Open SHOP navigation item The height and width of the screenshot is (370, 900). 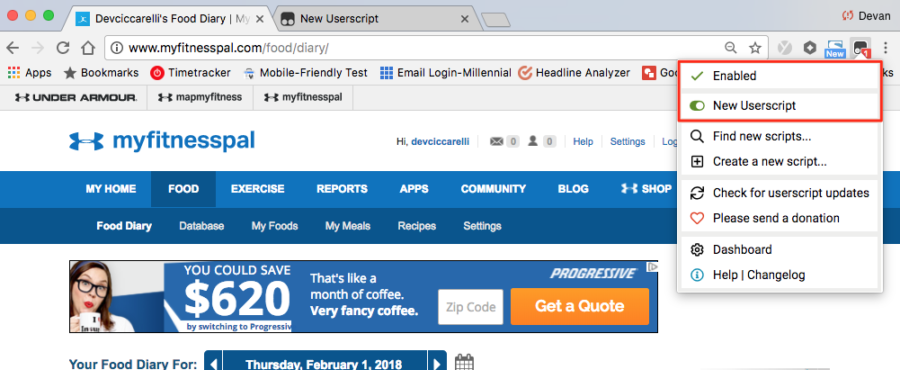pyautogui.click(x=646, y=189)
